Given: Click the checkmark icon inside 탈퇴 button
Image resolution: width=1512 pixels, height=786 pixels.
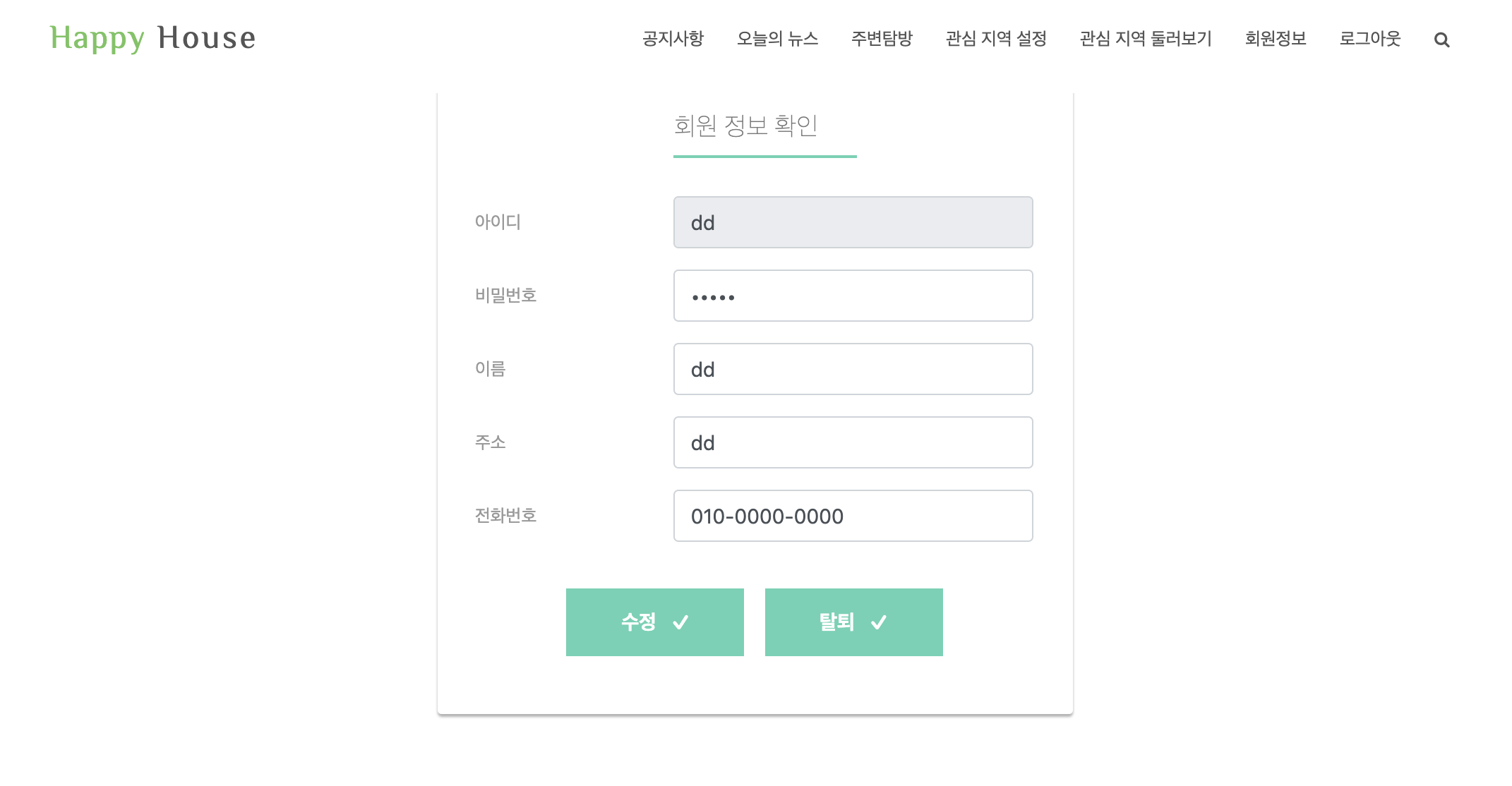Looking at the screenshot, I should coord(877,622).
